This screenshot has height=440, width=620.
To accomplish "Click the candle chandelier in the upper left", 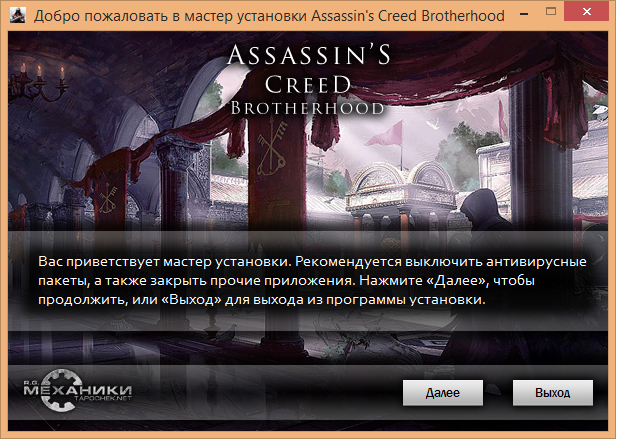I will [40, 82].
